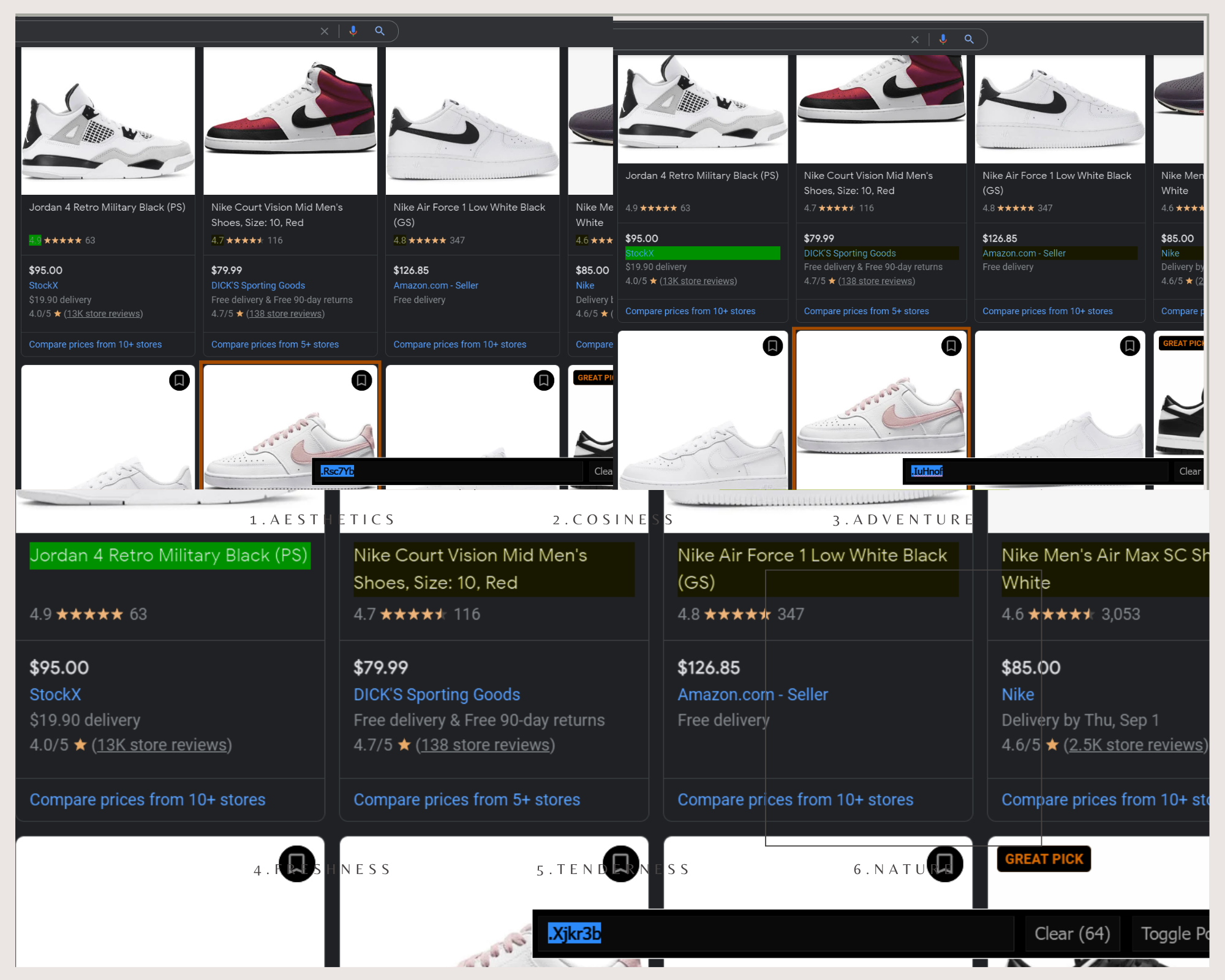Viewport: 1225px width, 980px height.
Task: Click the large 'Compare prices from 5+ stores' link in the .Xjkr3b screenshot
Action: pyautogui.click(x=467, y=800)
